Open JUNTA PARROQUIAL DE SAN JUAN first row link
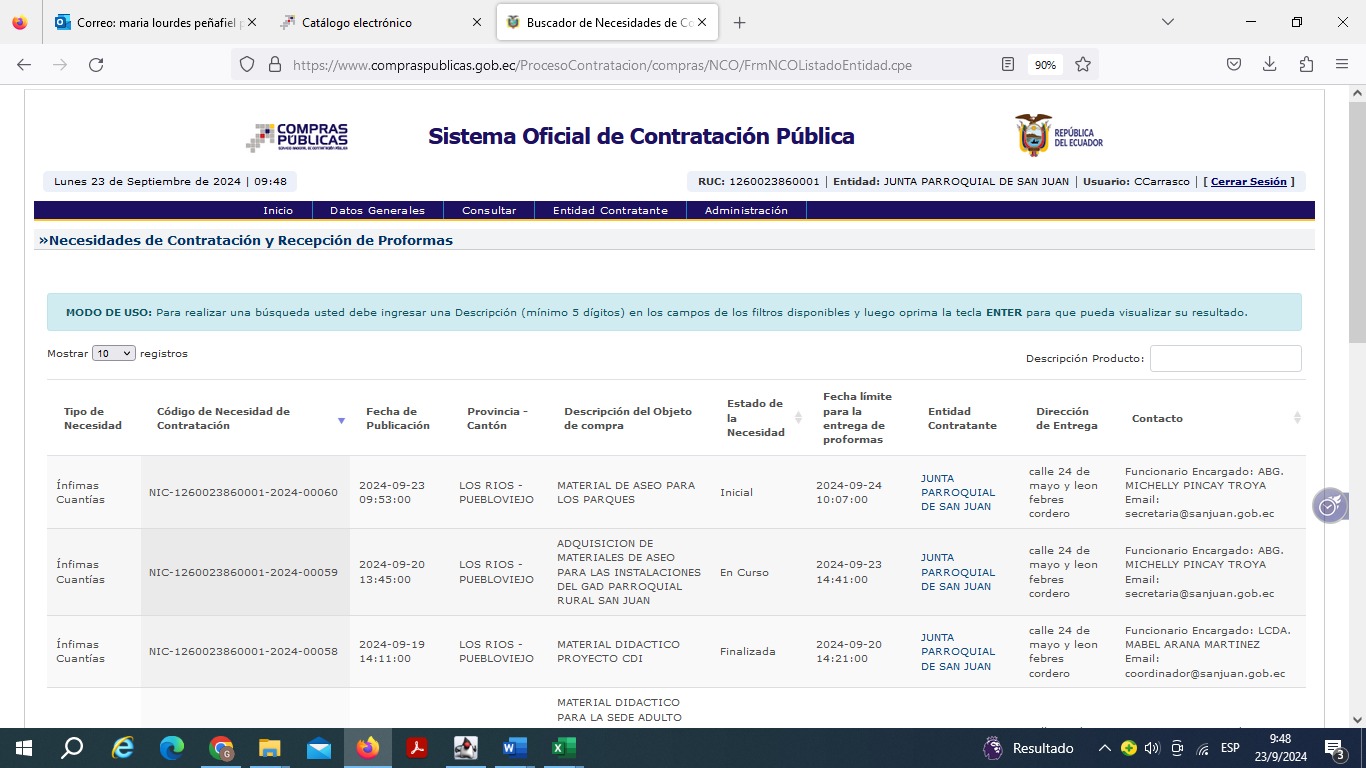This screenshot has height=768, width=1366. click(x=957, y=492)
